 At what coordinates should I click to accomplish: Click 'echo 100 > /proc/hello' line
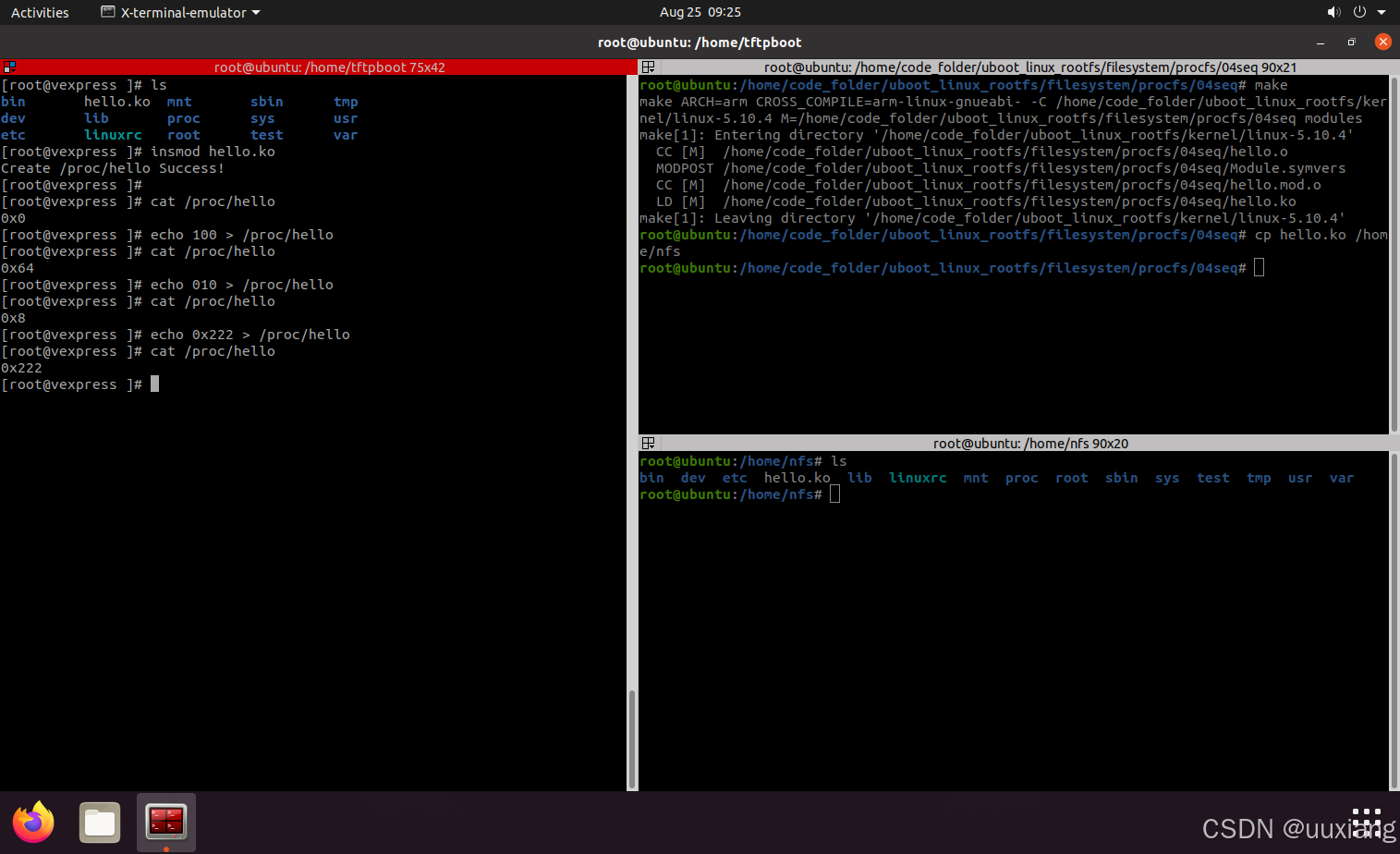[x=167, y=235]
